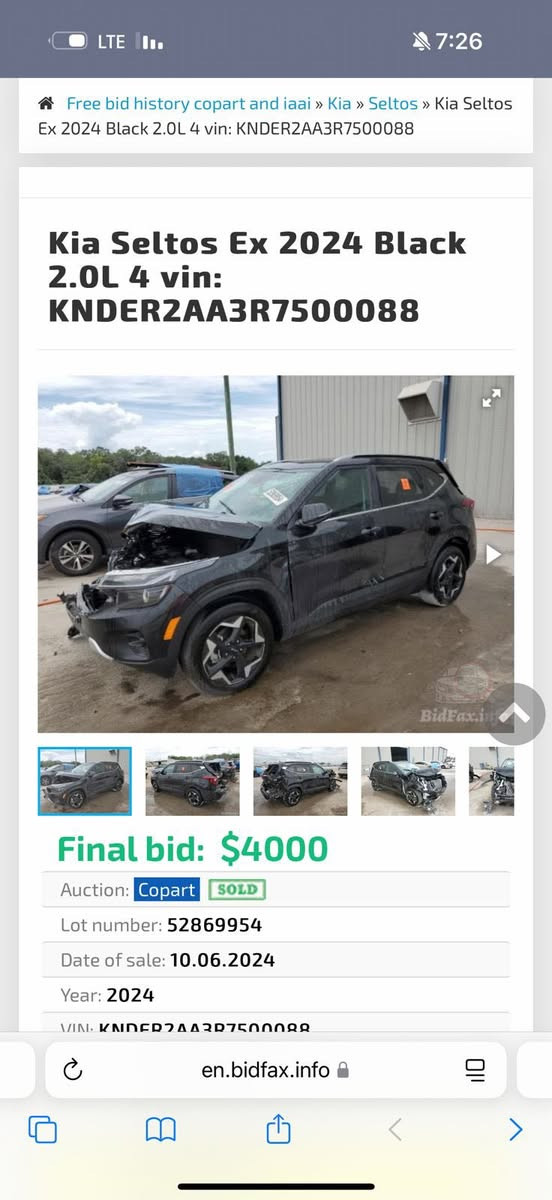This screenshot has height=1200, width=552.
Task: Reload the page with the refresh icon
Action: [x=73, y=1071]
